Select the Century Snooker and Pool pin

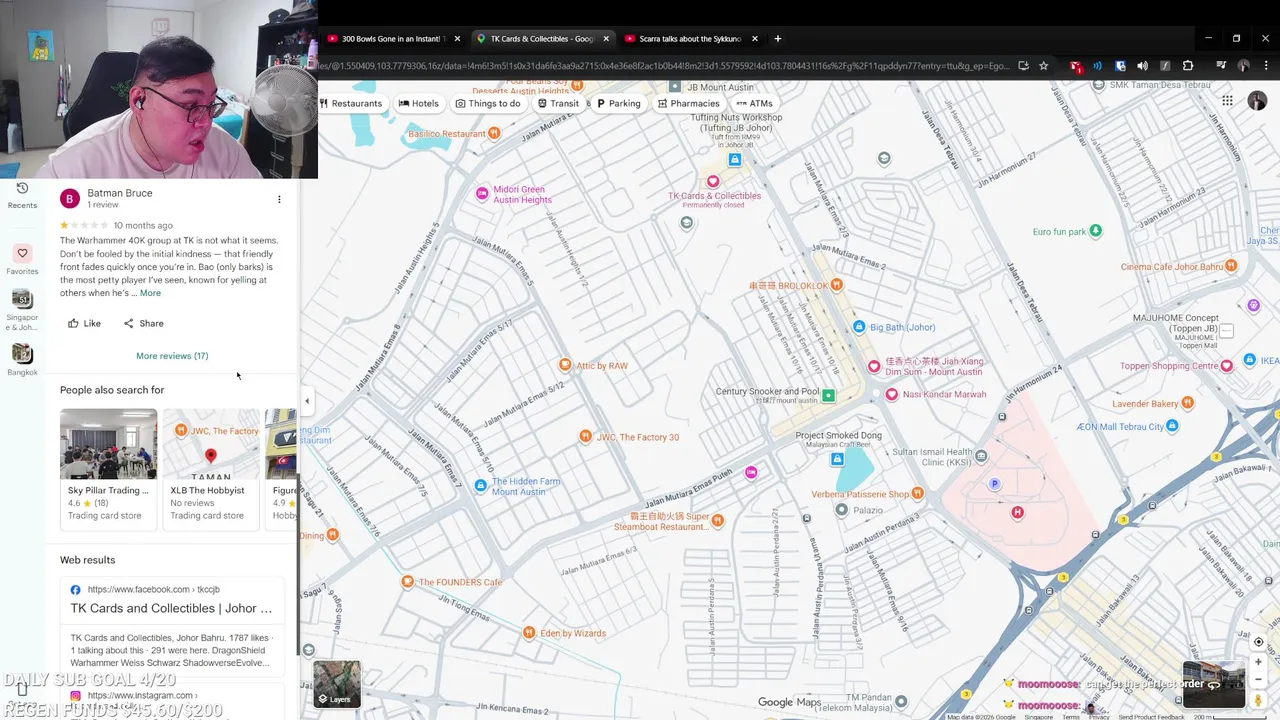(x=828, y=396)
